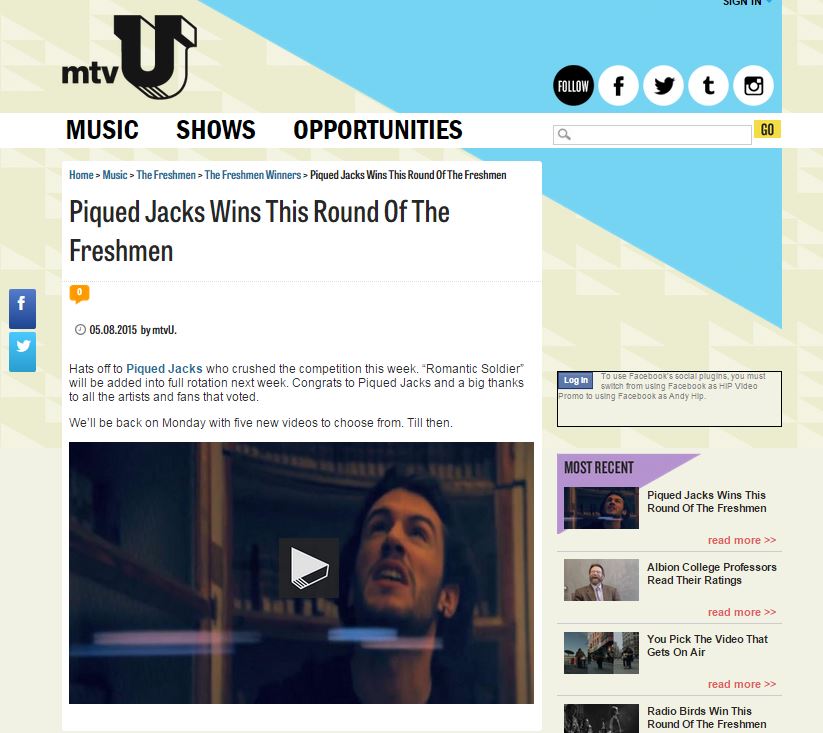Screen dimensions: 823x733
Task: Open the header Instagram icon
Action: point(754,86)
